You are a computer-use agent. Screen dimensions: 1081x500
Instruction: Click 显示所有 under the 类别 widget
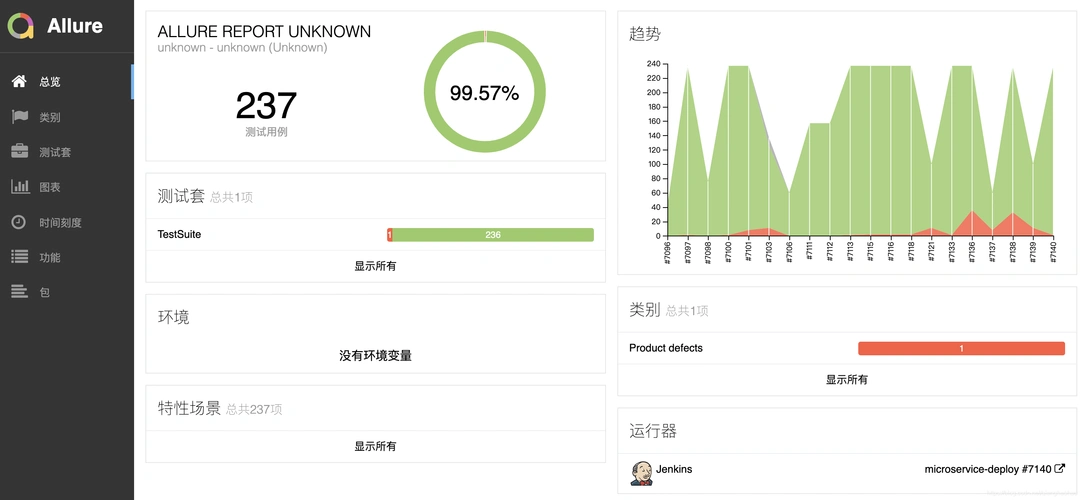[847, 379]
